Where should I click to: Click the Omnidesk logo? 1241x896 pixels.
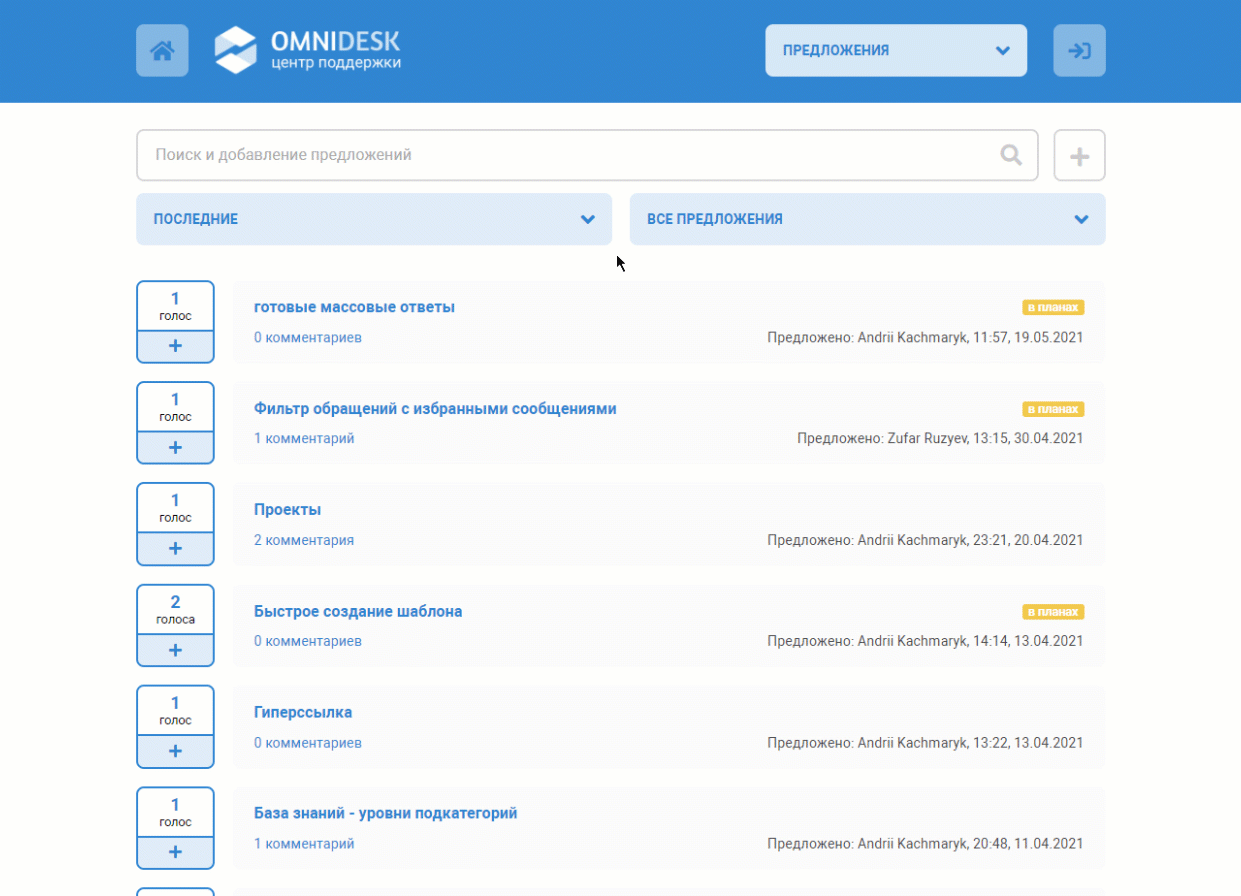pyautogui.click(x=308, y=50)
